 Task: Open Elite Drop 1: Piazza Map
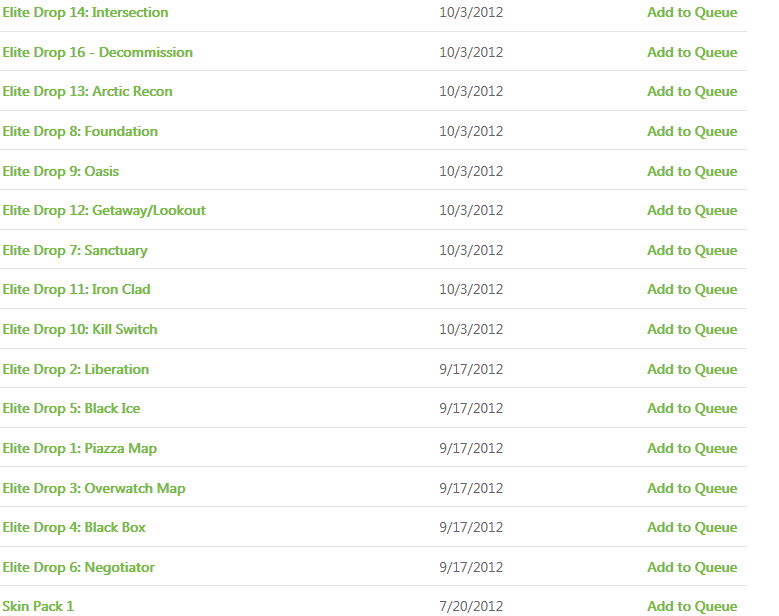[79, 448]
